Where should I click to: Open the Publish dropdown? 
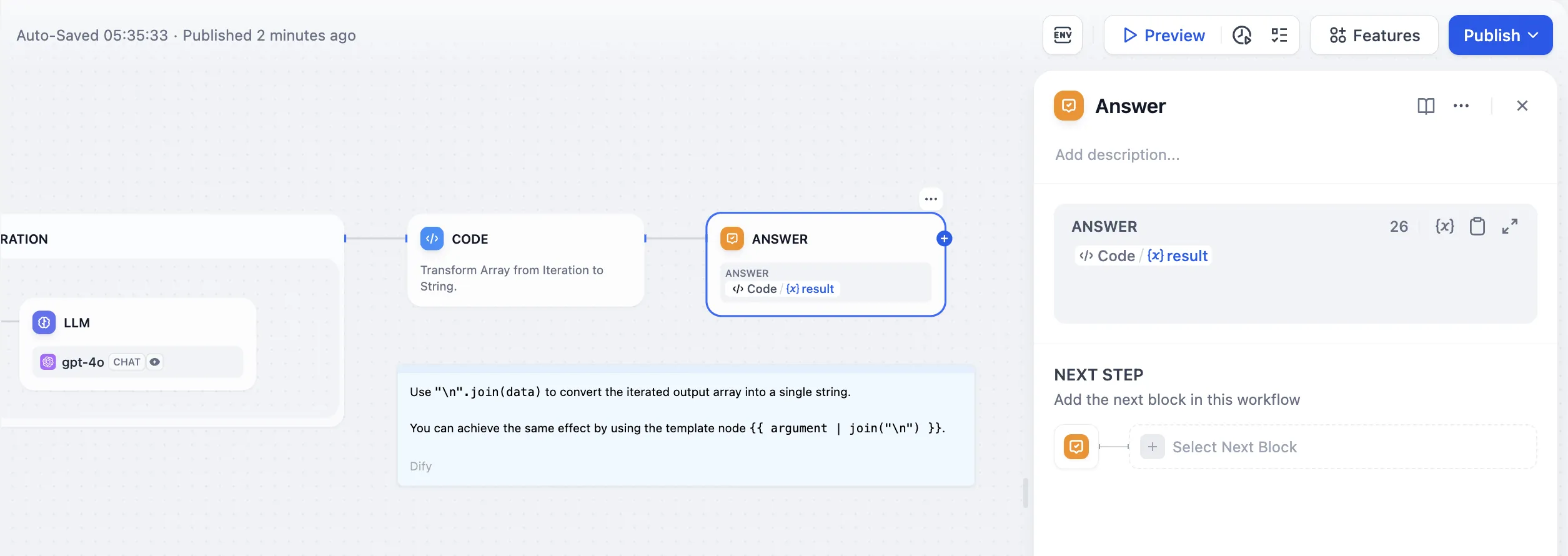click(1500, 36)
